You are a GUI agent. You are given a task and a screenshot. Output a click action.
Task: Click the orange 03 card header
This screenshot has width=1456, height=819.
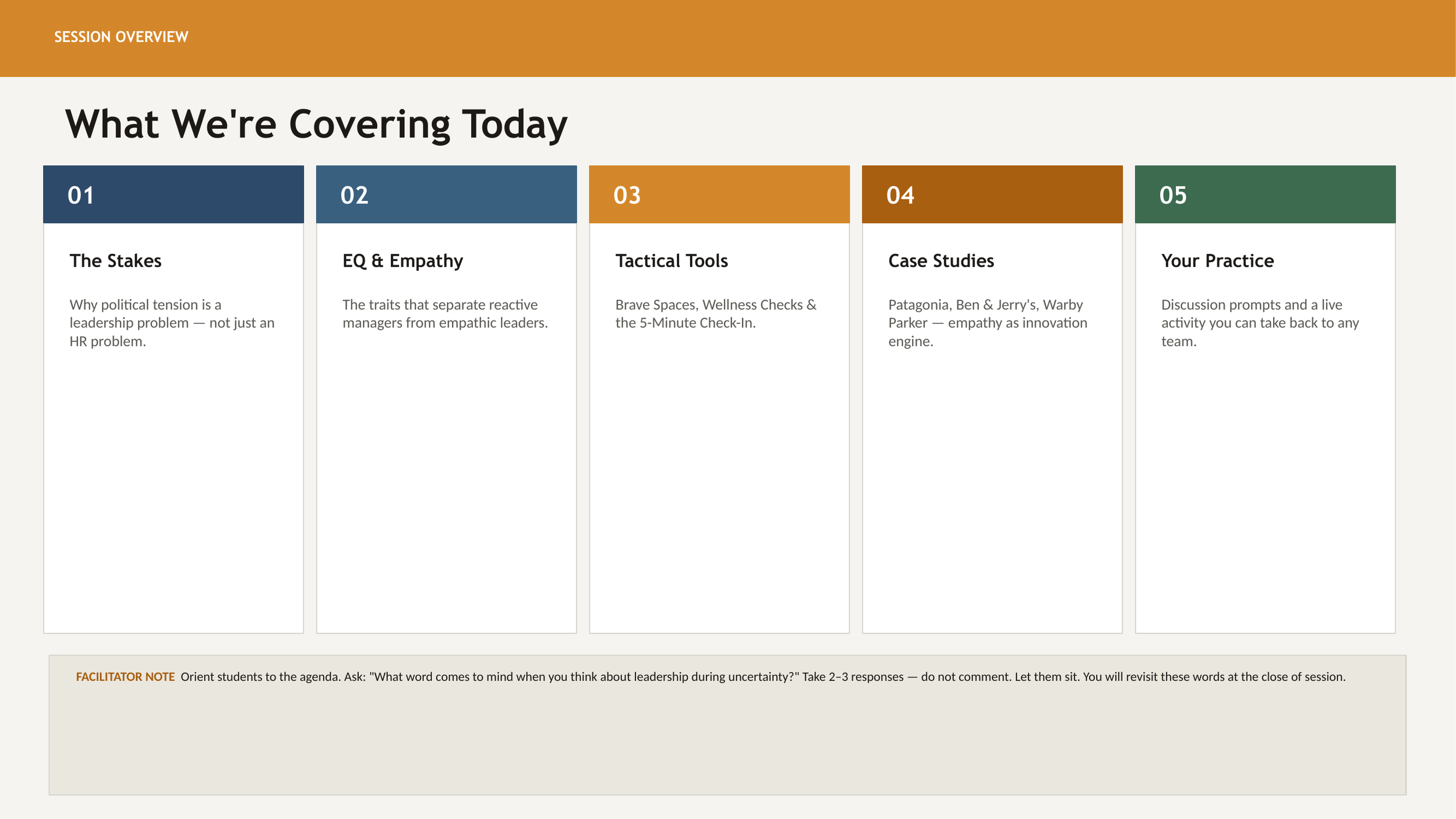(x=719, y=195)
